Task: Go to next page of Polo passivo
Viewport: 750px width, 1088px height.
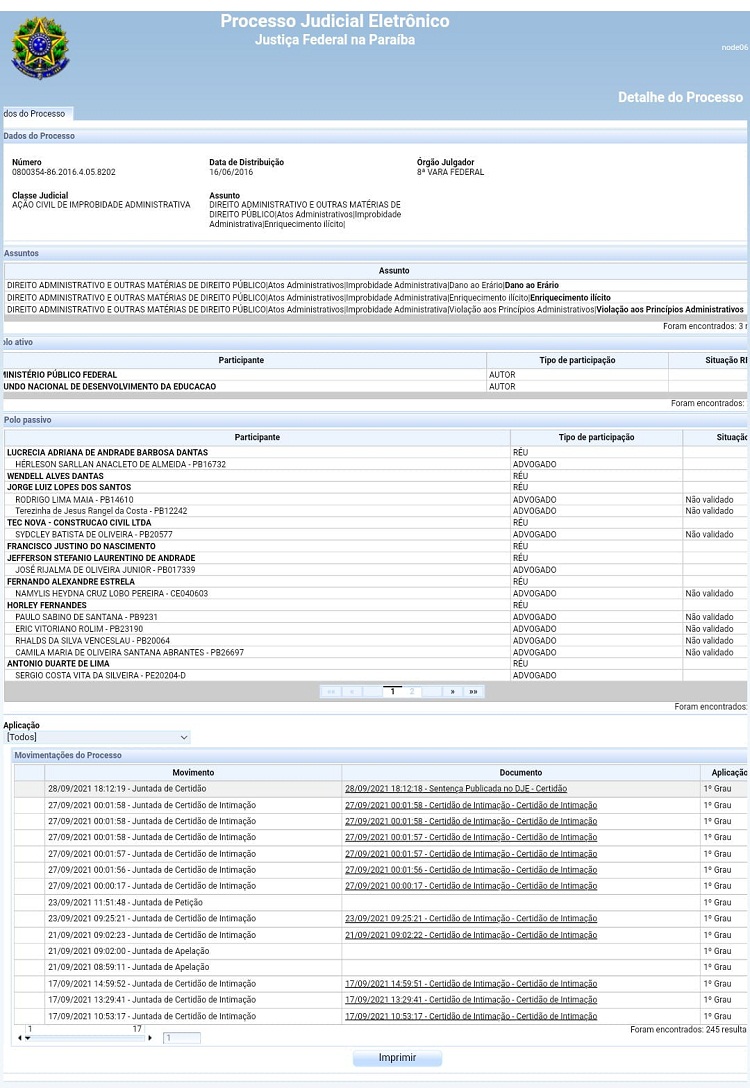Action: click(452, 691)
